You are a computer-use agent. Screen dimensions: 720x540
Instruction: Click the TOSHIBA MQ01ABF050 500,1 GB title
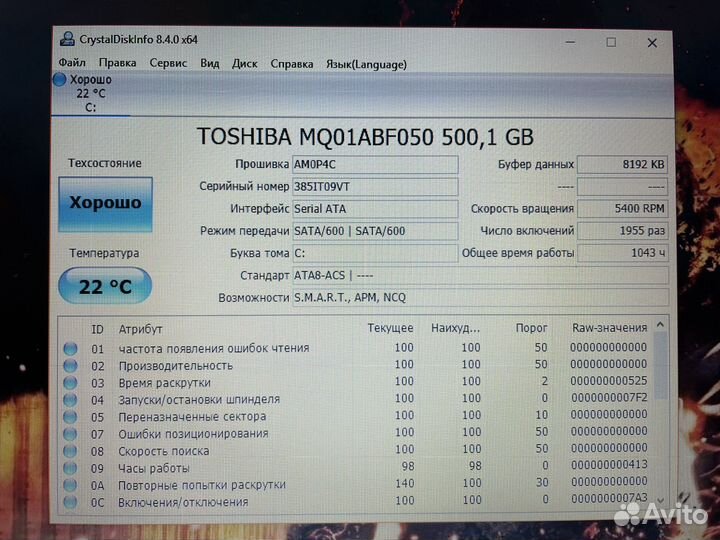[x=365, y=137]
